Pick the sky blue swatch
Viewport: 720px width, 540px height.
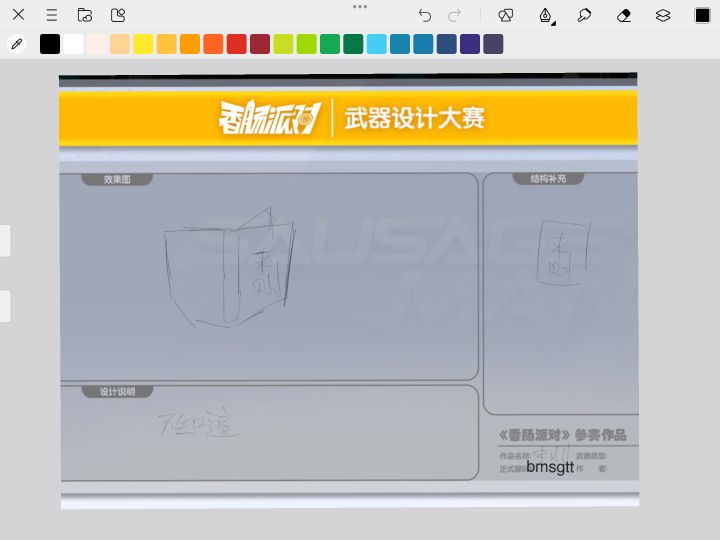(377, 44)
